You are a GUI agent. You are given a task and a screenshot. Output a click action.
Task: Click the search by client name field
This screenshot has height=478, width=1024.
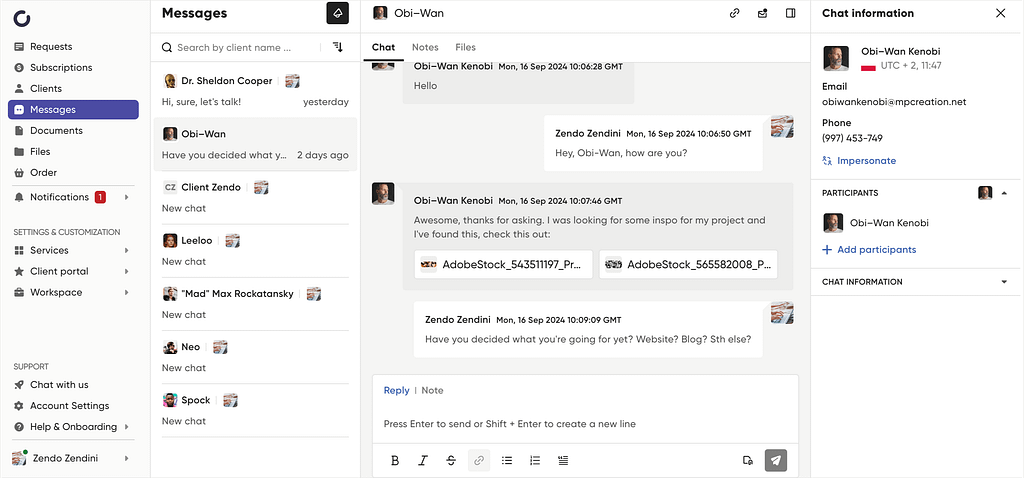[x=233, y=47]
